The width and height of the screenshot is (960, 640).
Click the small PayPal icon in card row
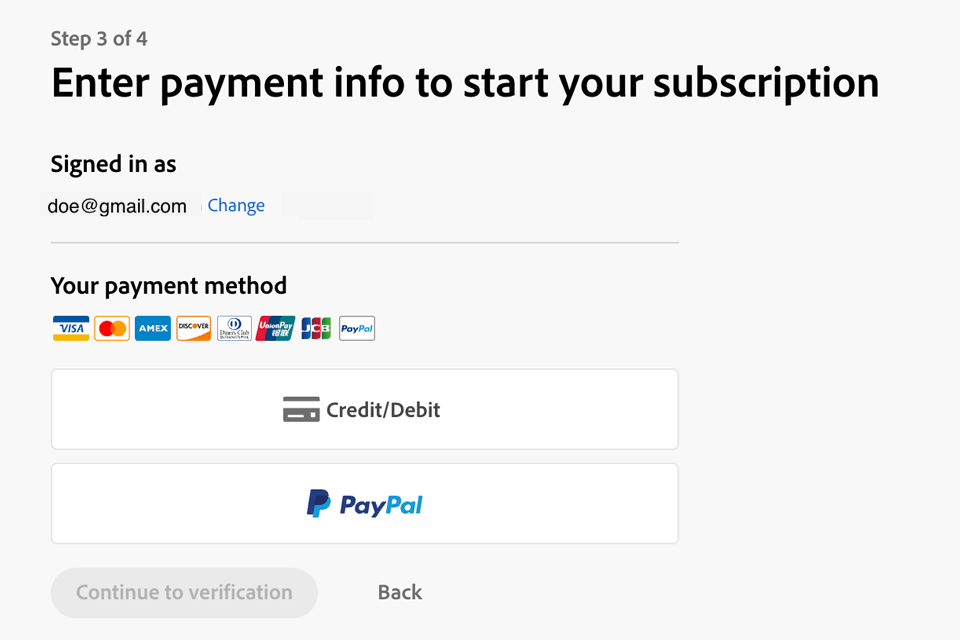click(x=357, y=328)
